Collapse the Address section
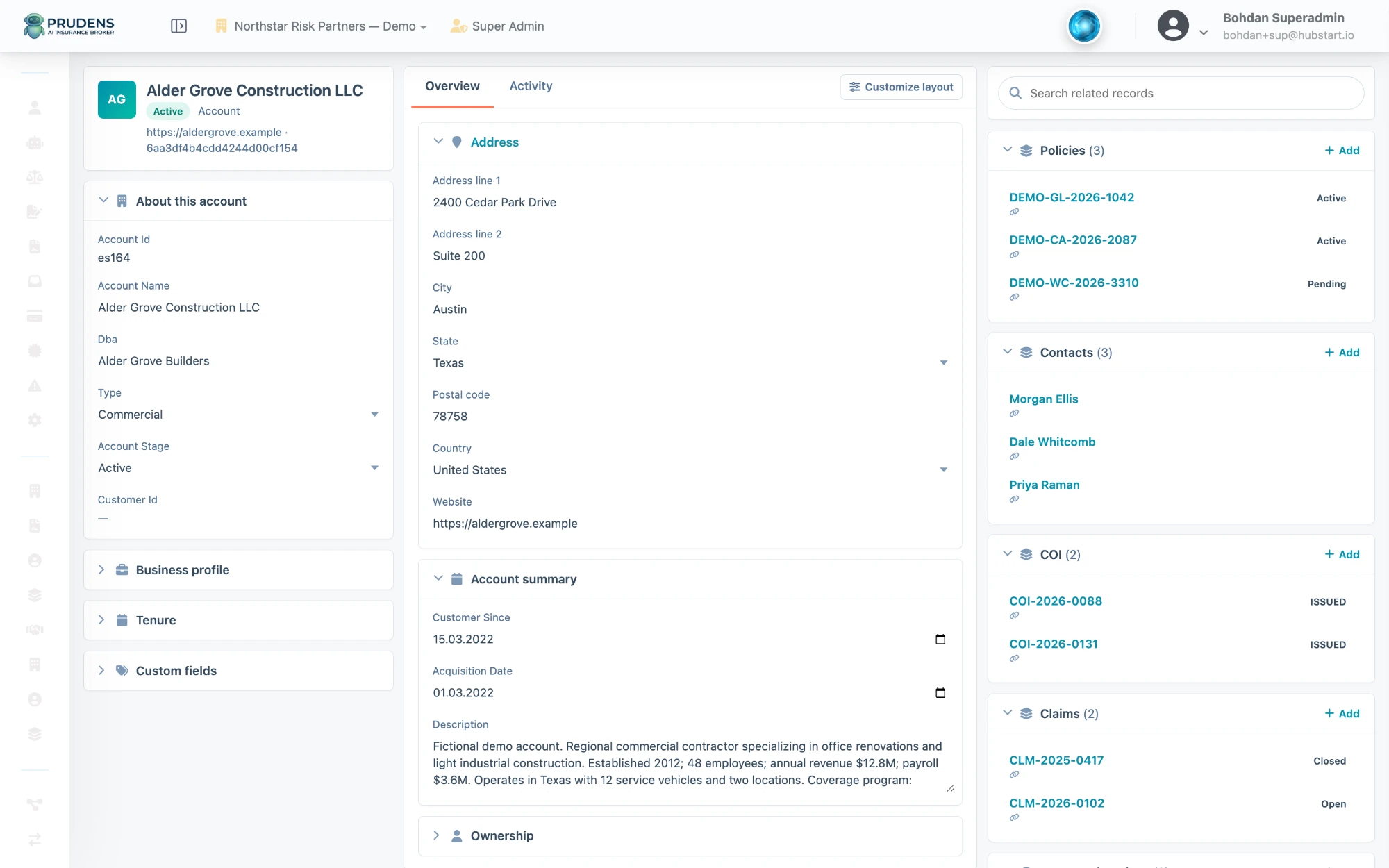The image size is (1389, 868). point(438,142)
